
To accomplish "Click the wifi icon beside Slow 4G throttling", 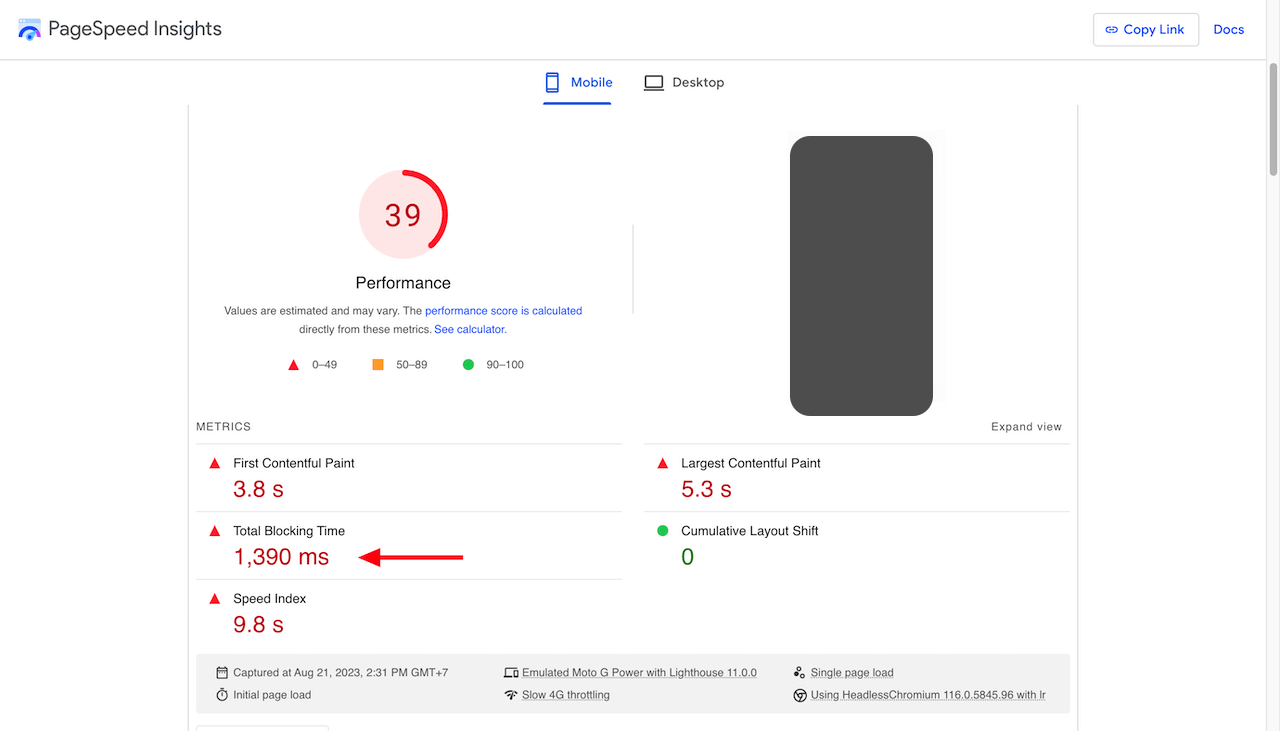I will pyautogui.click(x=511, y=695).
